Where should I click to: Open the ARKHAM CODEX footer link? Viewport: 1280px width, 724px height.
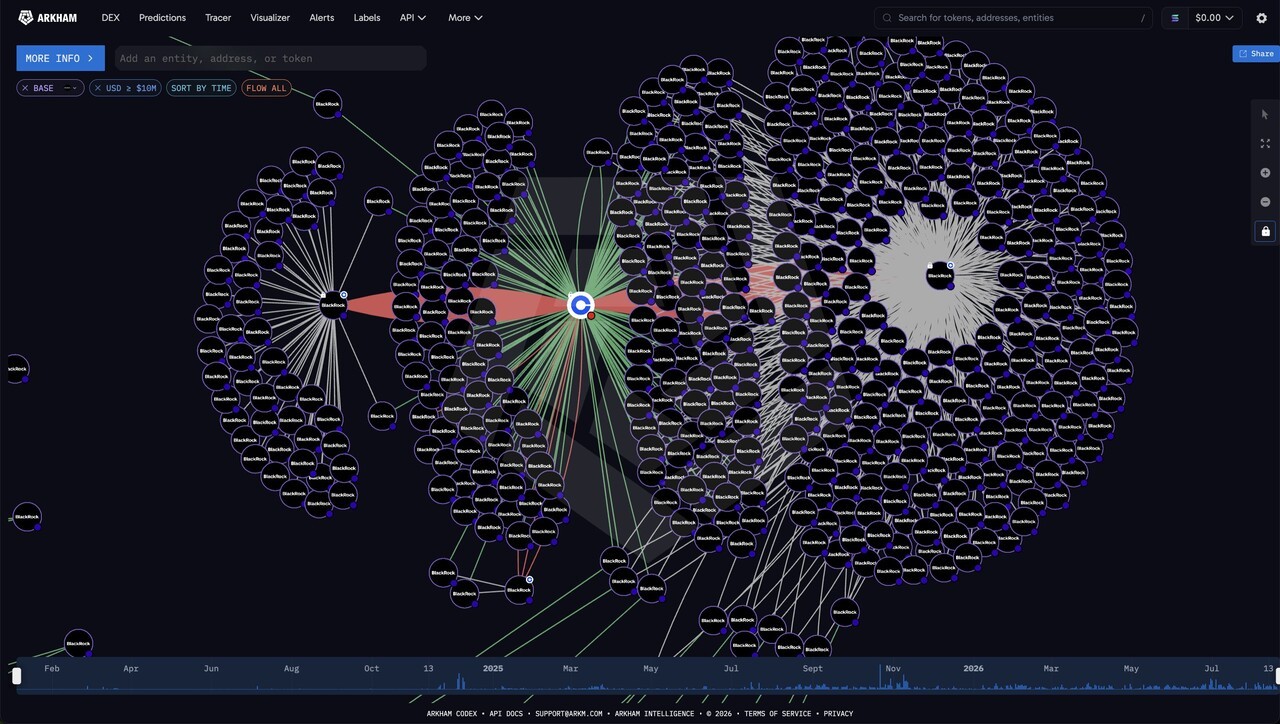point(453,713)
